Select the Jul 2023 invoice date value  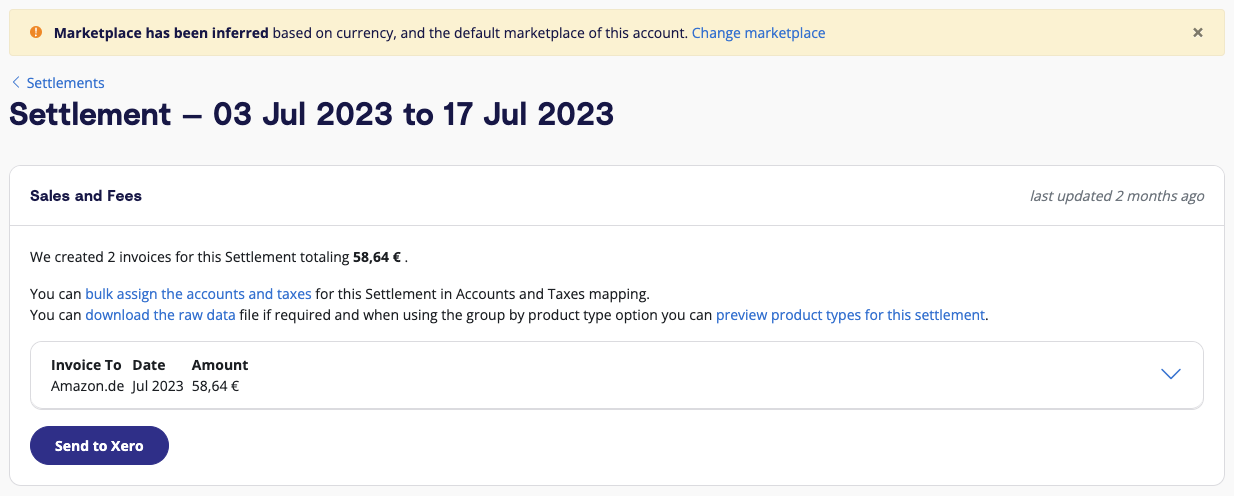(x=158, y=385)
